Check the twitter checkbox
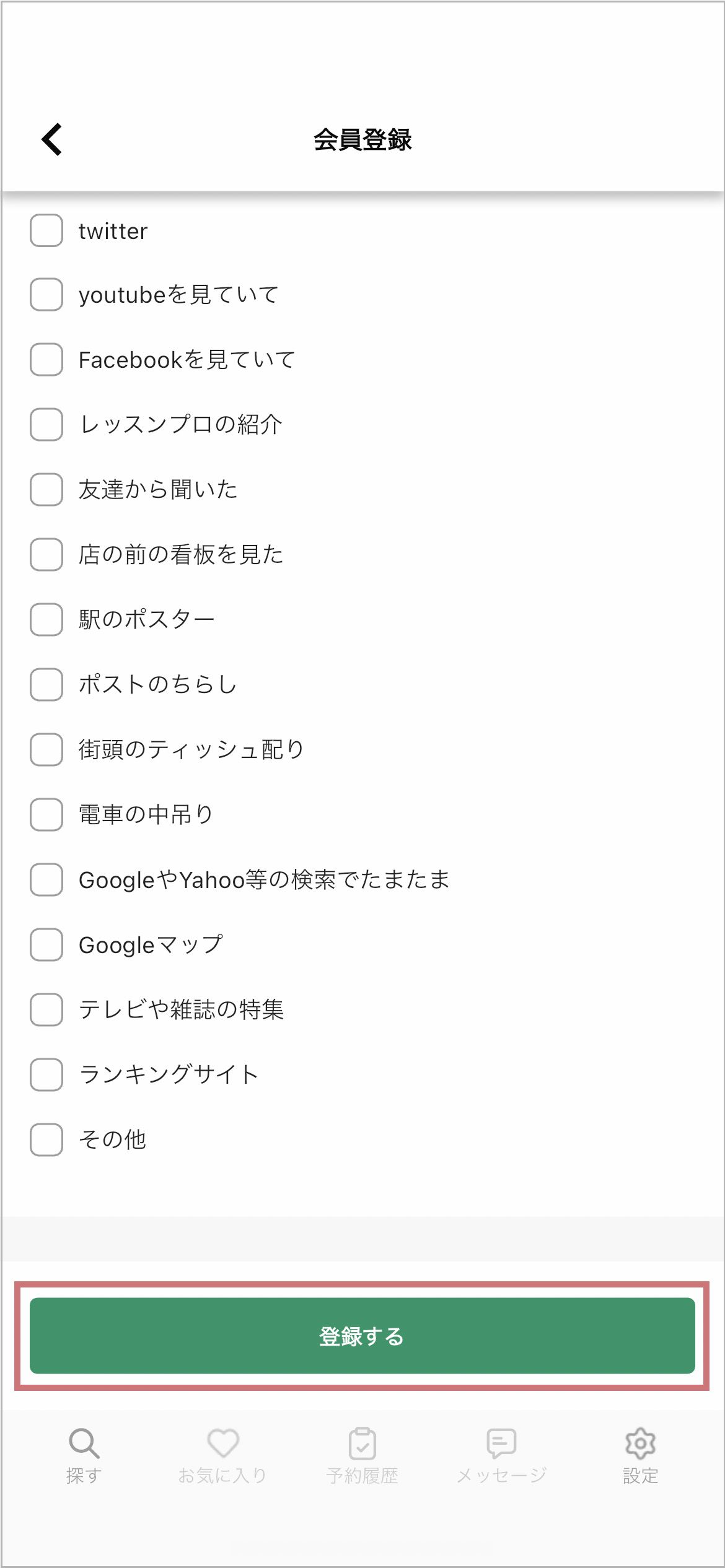Image resolution: width=725 pixels, height=1568 pixels. 46,231
